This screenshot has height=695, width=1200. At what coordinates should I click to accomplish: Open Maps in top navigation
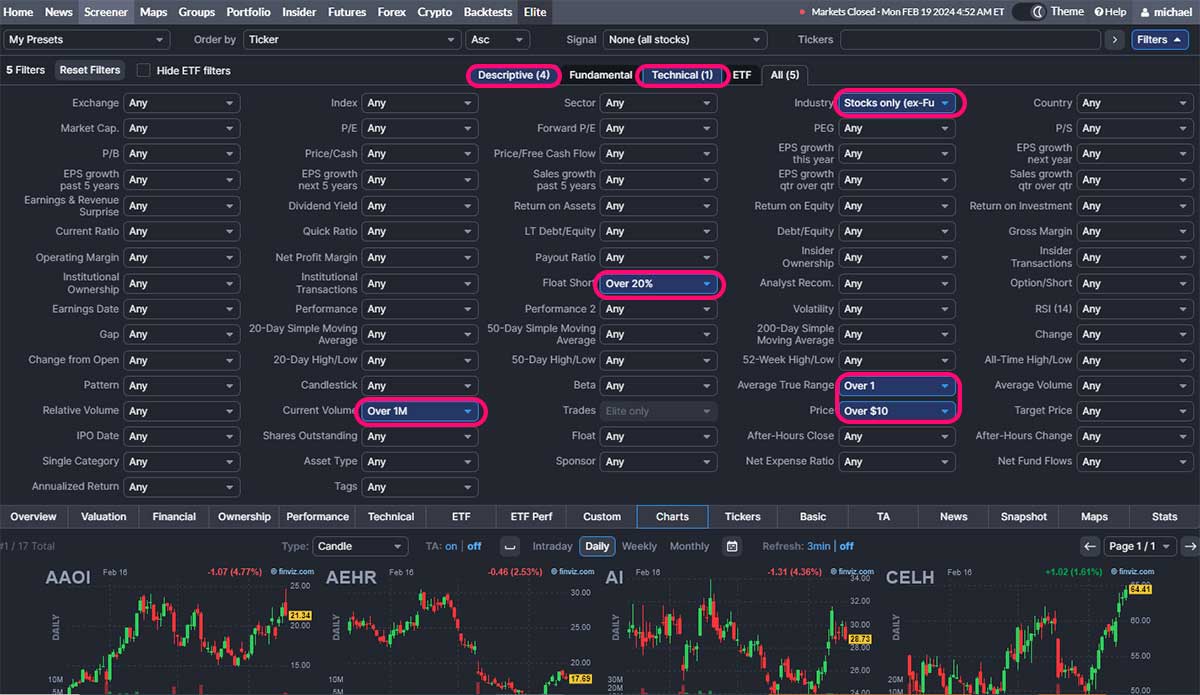pos(154,12)
